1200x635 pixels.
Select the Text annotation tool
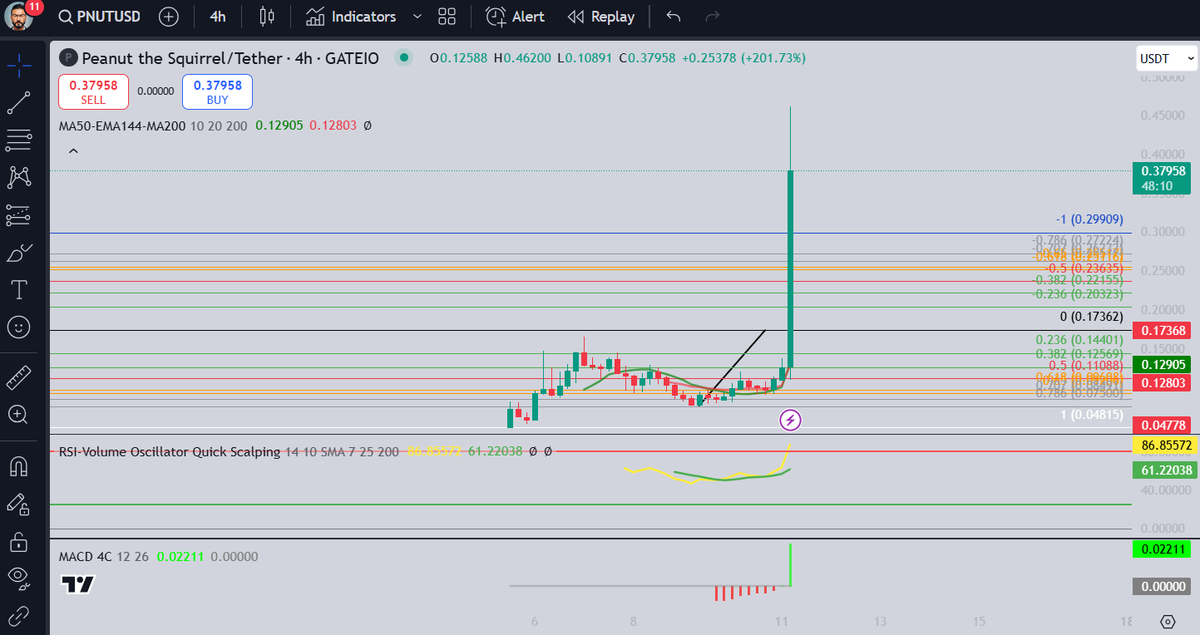click(x=20, y=290)
